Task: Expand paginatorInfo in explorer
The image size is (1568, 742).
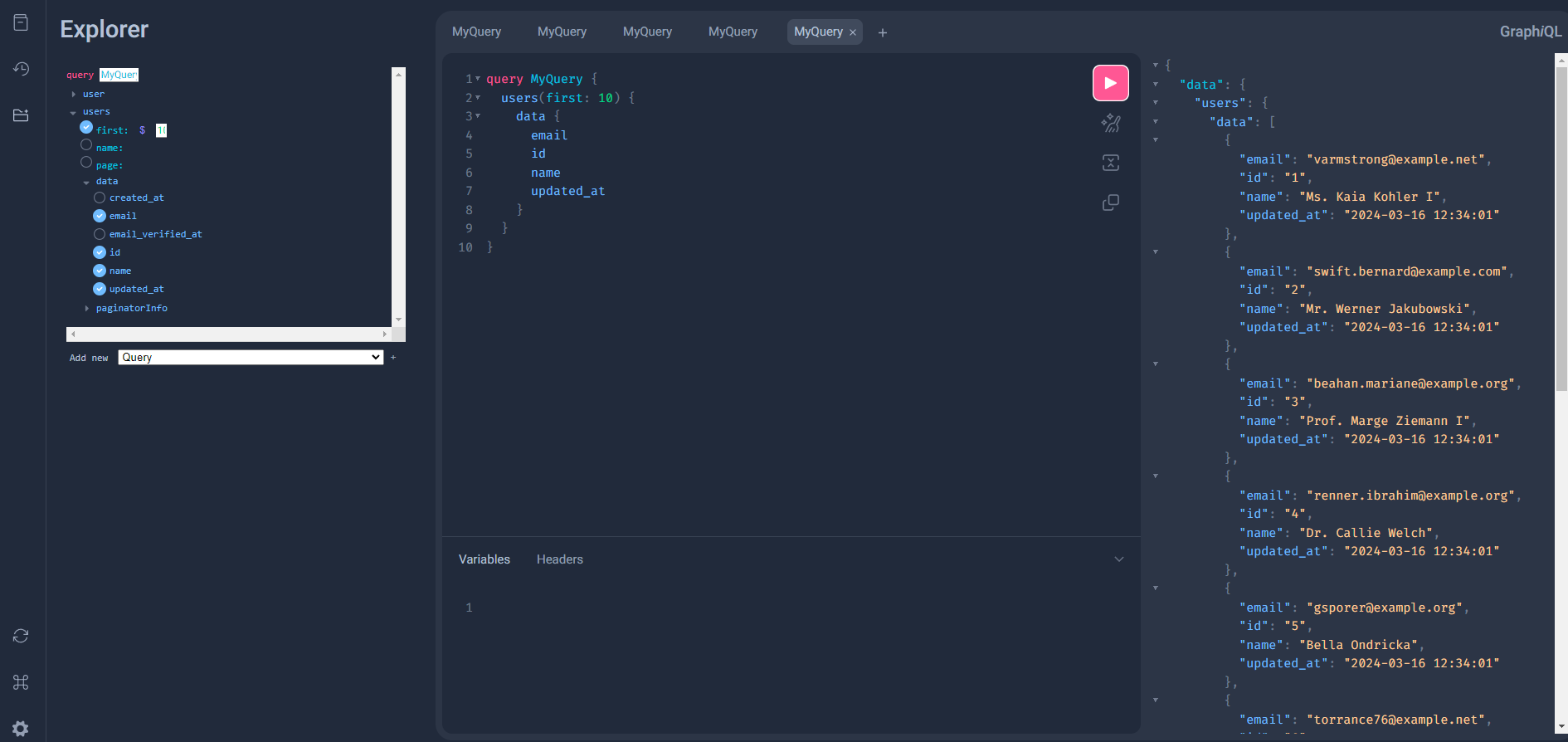Action: point(86,308)
